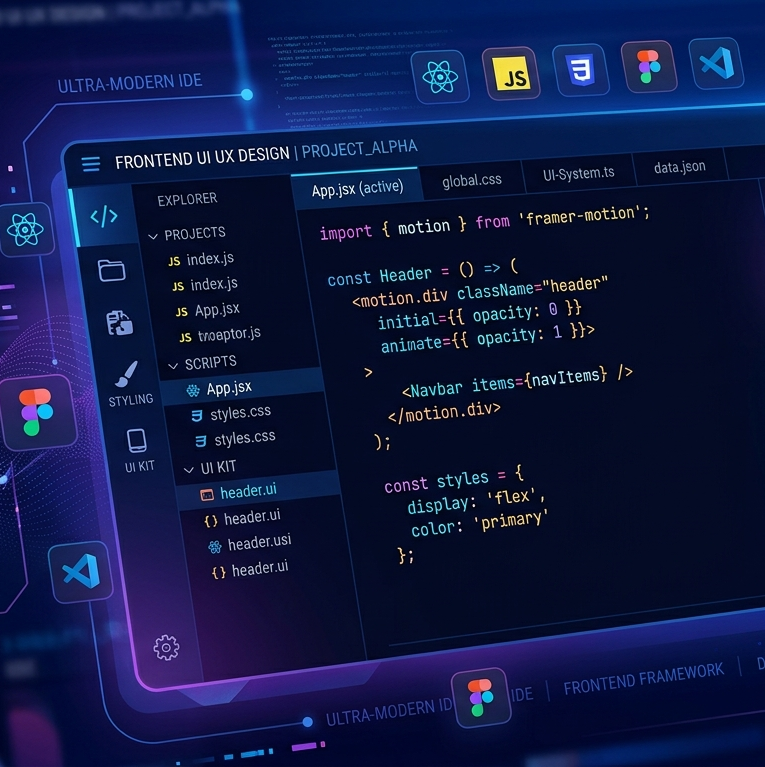The image size is (765, 767).
Task: Collapse the UI KIT tree section
Action: (189, 470)
